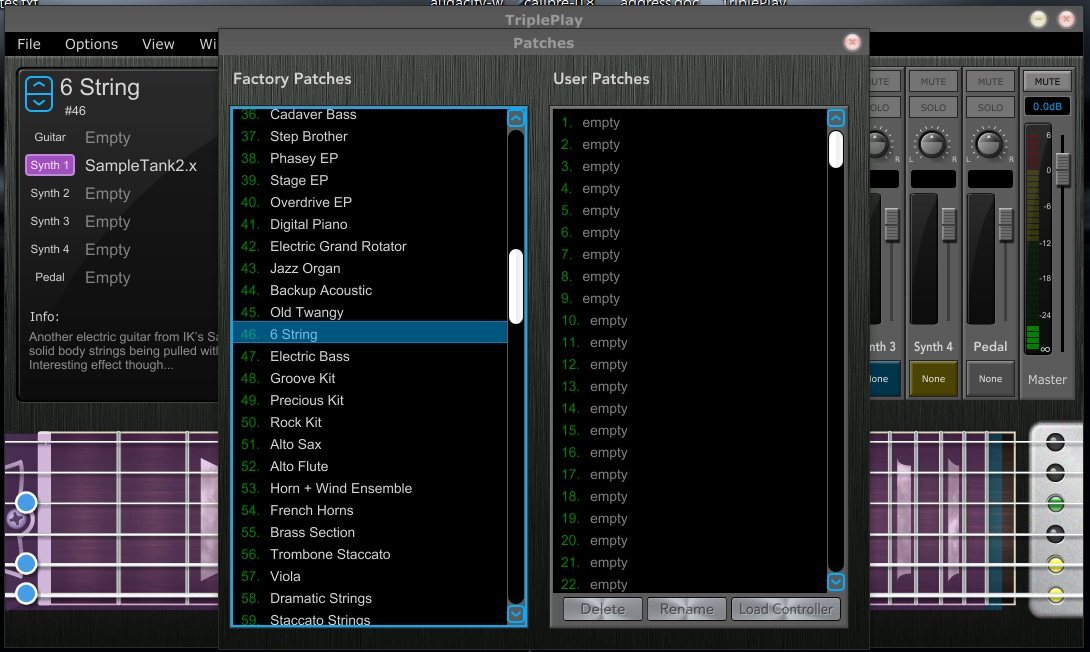This screenshot has height=652, width=1090.
Task: Select factory patch Step Brother
Action: pos(370,136)
